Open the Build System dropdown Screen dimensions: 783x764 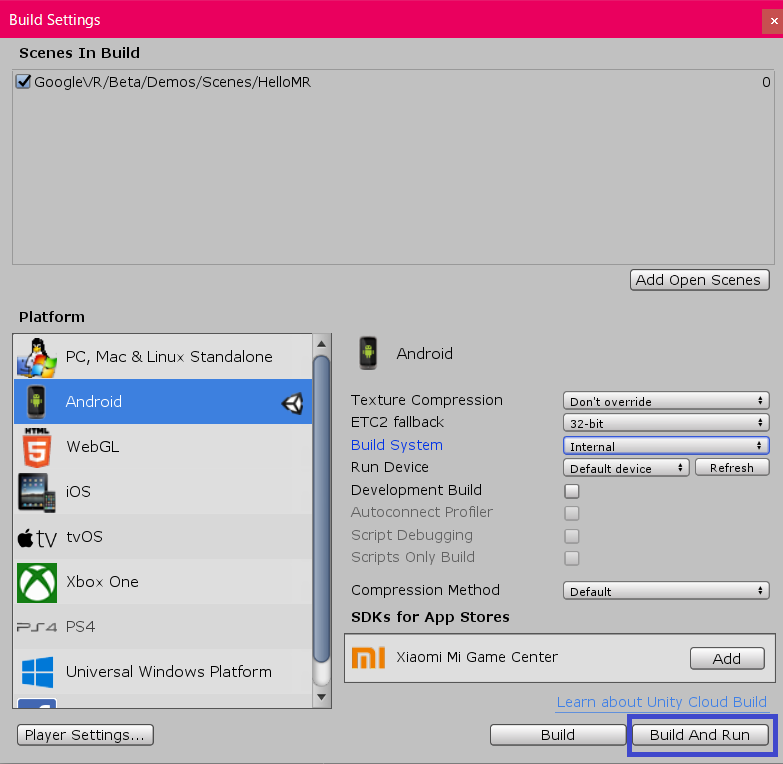(x=666, y=446)
